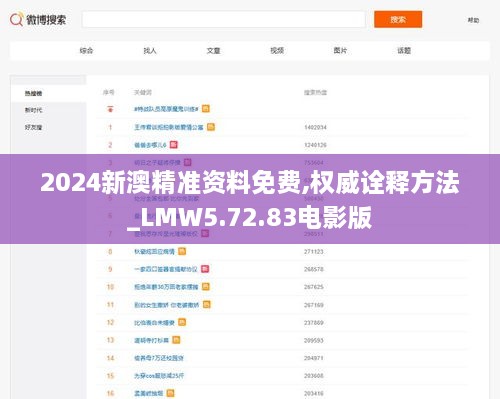Click the red badge beside rank 9 keyword
The width and height of the screenshot is (500, 399).
[x=205, y=269]
